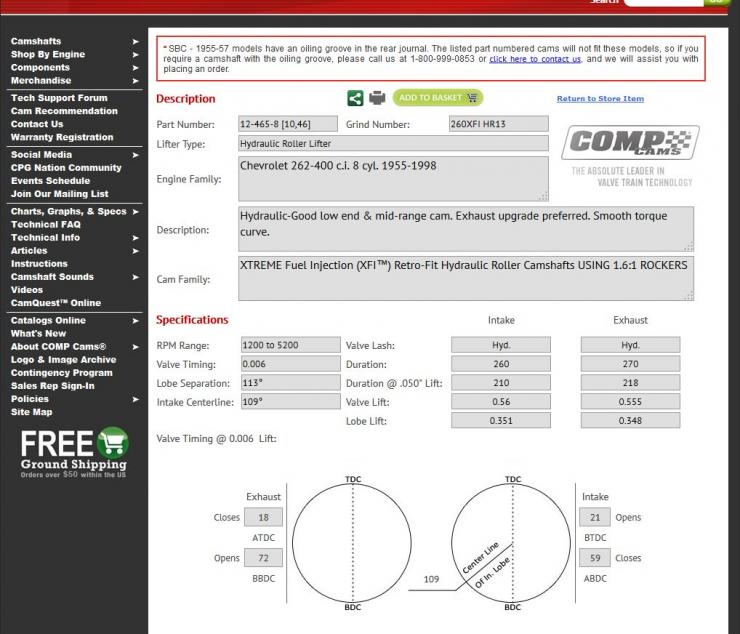This screenshot has height=634, width=740.
Task: Click the top search input box
Action: tap(663, 2)
